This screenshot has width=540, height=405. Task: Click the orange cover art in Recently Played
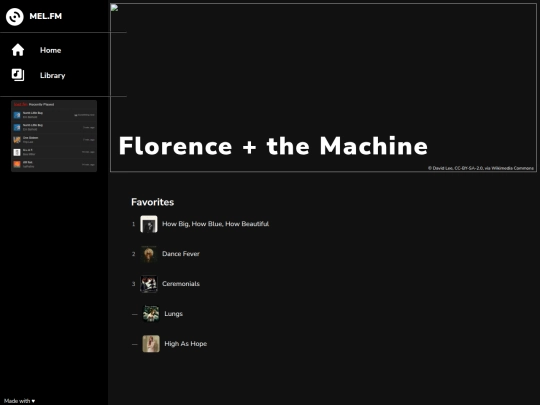click(17, 164)
